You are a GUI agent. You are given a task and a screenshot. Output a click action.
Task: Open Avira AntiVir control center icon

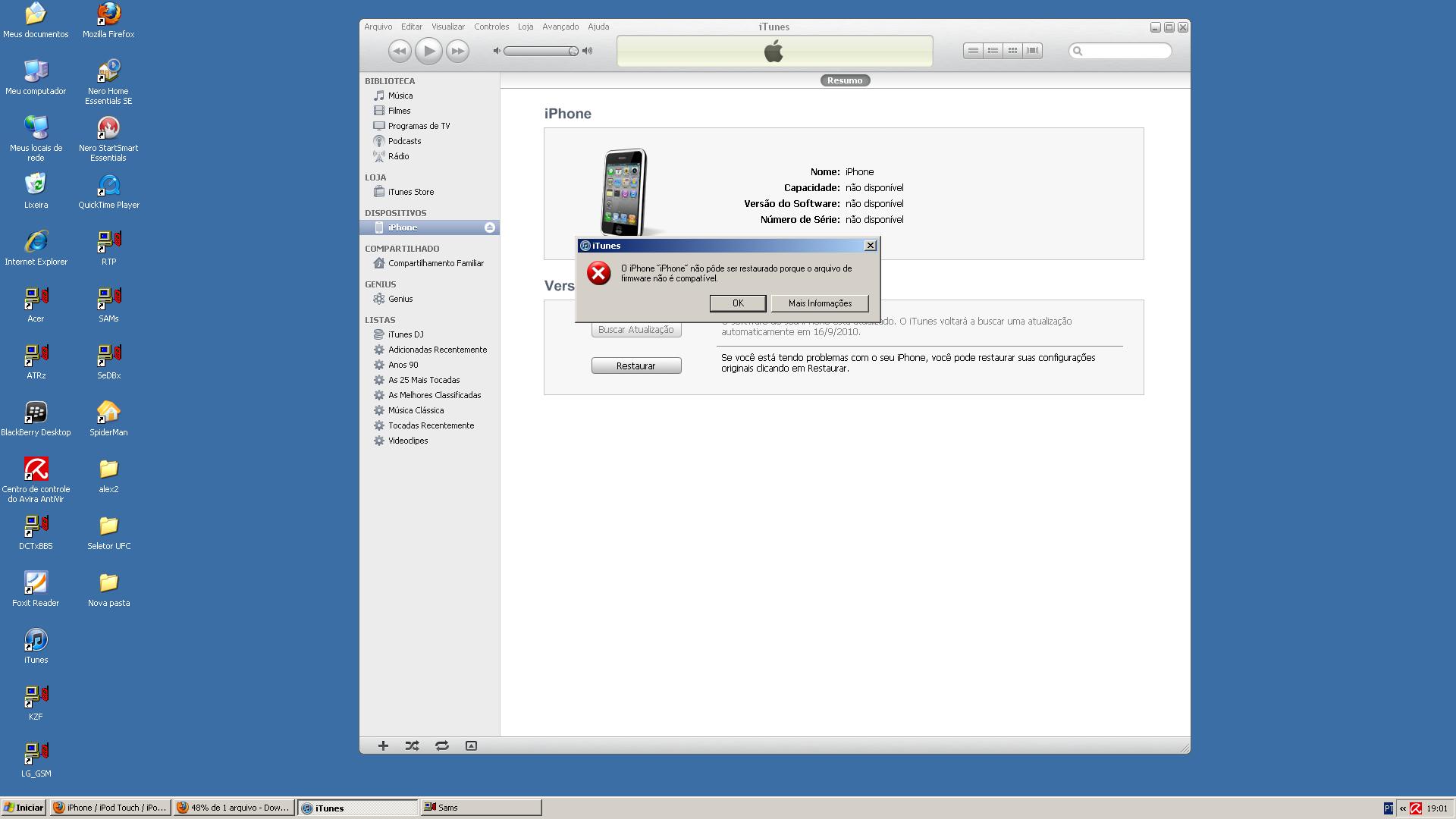coord(36,479)
